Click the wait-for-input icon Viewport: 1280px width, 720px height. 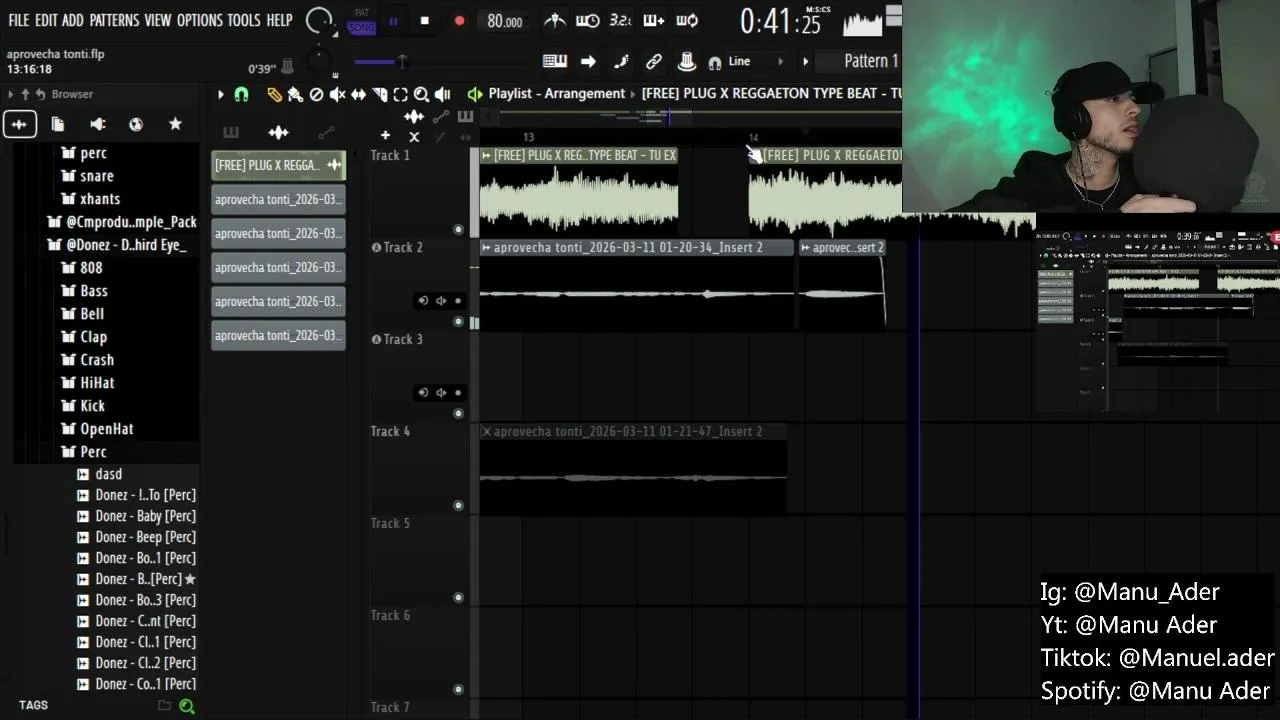[x=588, y=20]
